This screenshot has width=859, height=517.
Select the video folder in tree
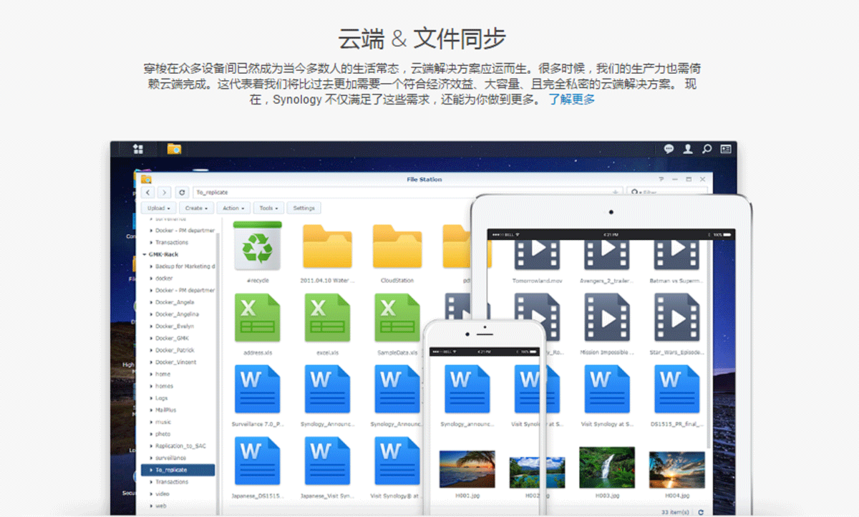(162, 494)
